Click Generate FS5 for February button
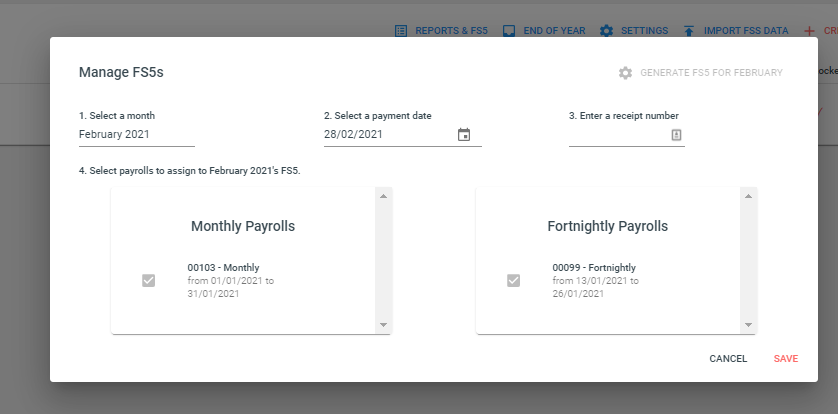838x414 pixels. point(701,73)
